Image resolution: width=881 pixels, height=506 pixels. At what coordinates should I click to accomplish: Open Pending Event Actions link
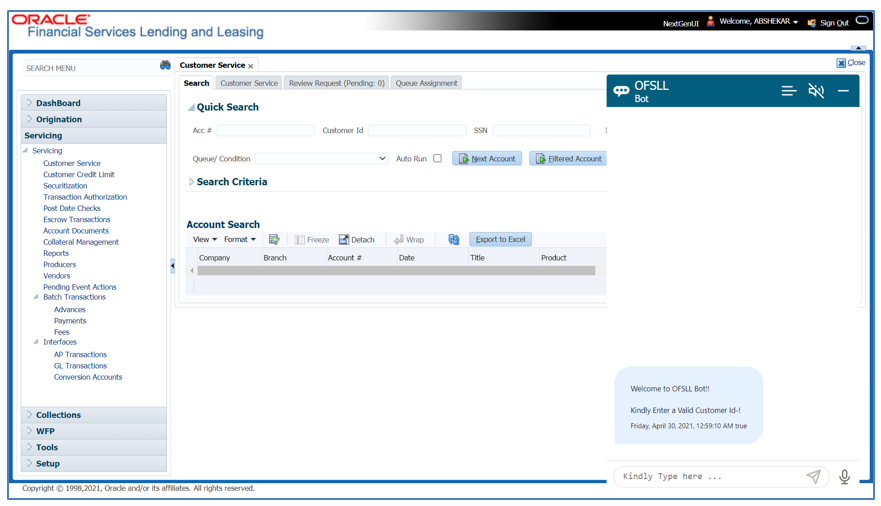click(x=79, y=286)
